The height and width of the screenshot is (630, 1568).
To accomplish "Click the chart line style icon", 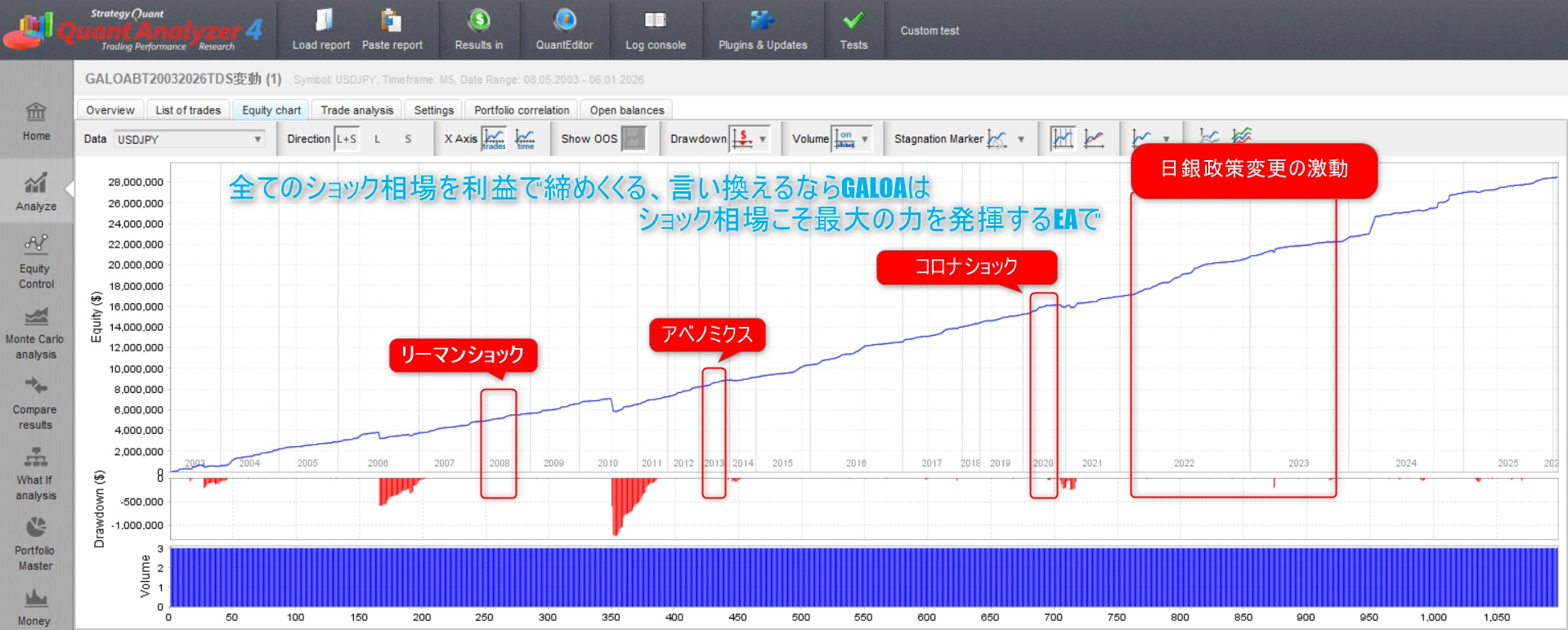I will pos(1142,139).
